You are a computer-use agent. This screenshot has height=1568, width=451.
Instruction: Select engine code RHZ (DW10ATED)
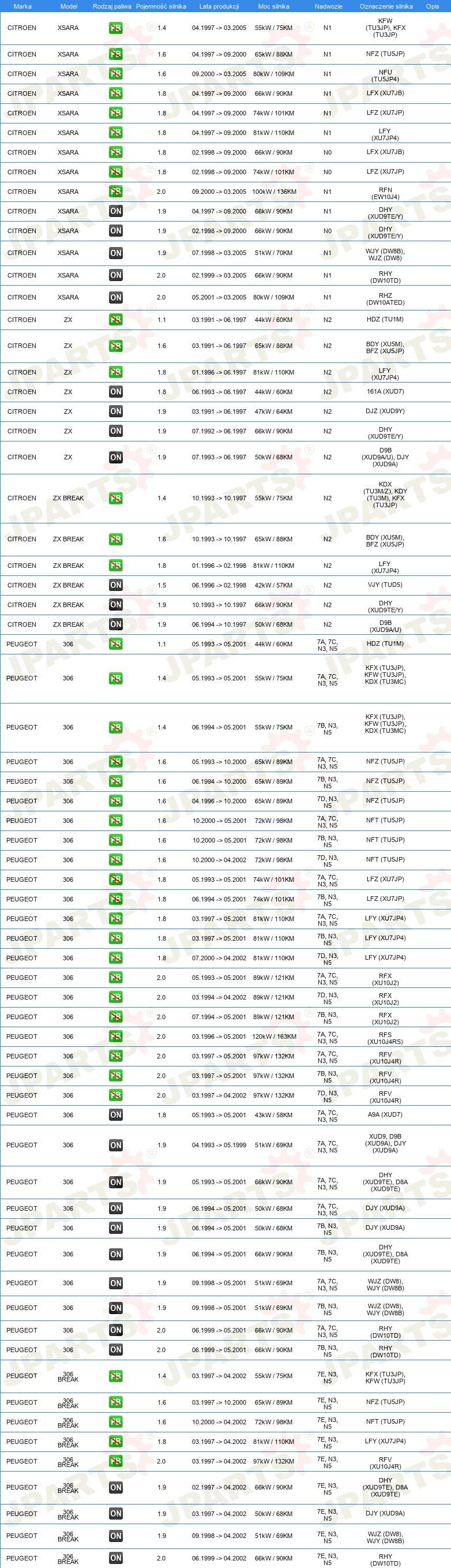(385, 300)
